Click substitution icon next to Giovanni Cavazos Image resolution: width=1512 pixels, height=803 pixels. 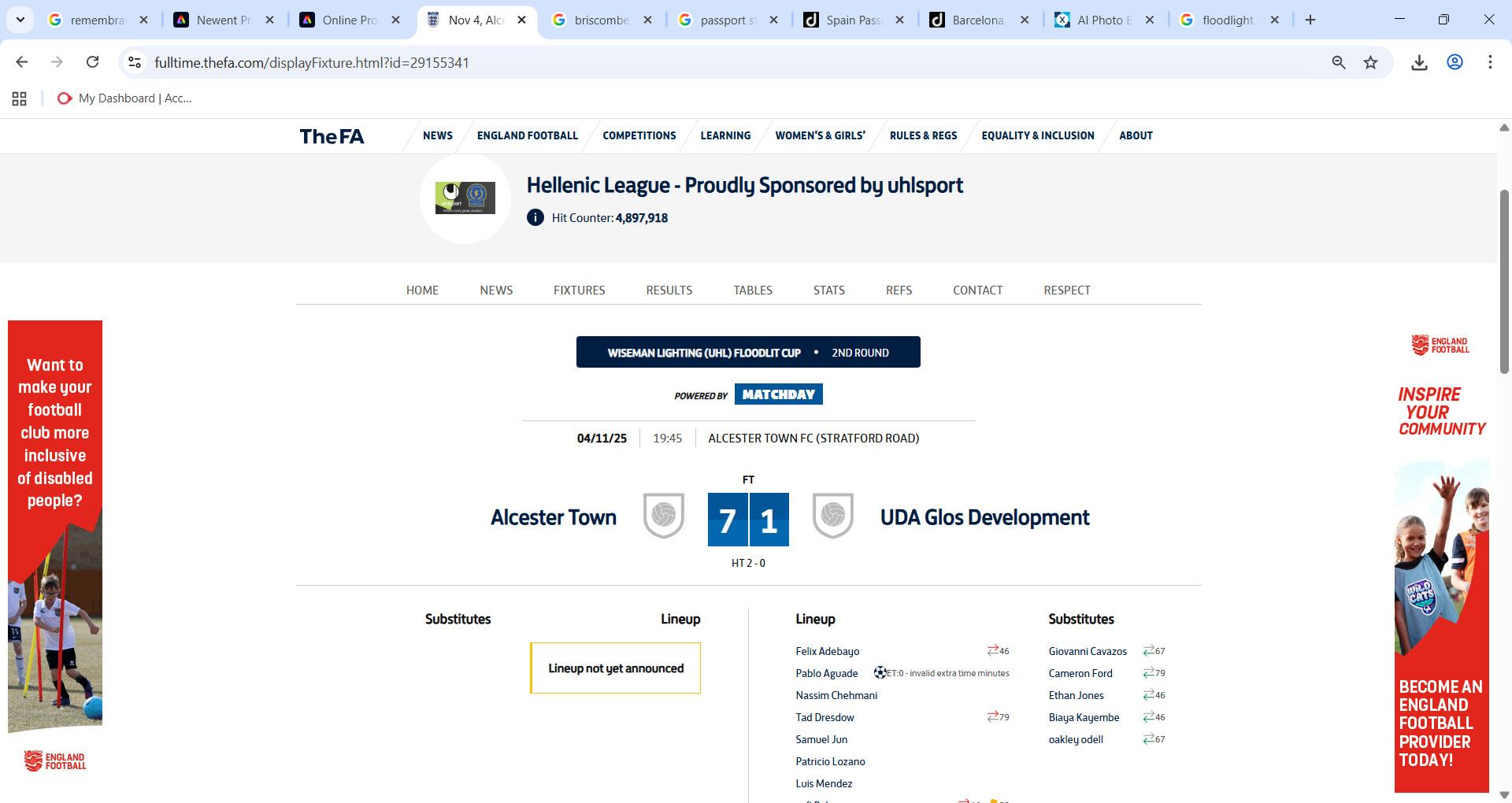pos(1148,651)
